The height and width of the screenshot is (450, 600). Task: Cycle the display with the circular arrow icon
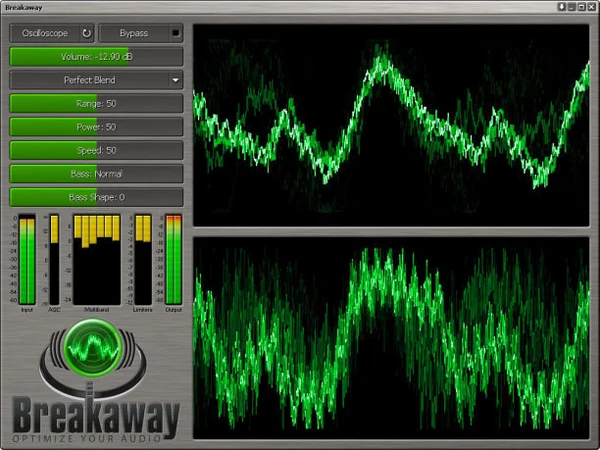87,33
